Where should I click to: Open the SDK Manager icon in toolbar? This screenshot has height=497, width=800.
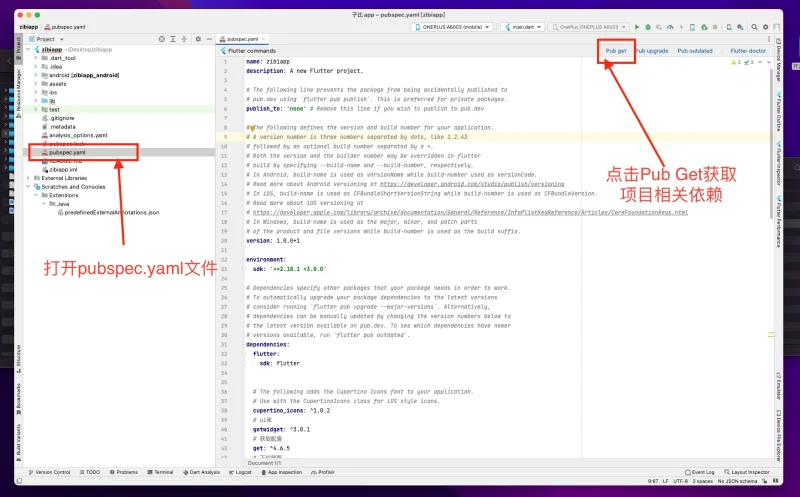pos(740,27)
